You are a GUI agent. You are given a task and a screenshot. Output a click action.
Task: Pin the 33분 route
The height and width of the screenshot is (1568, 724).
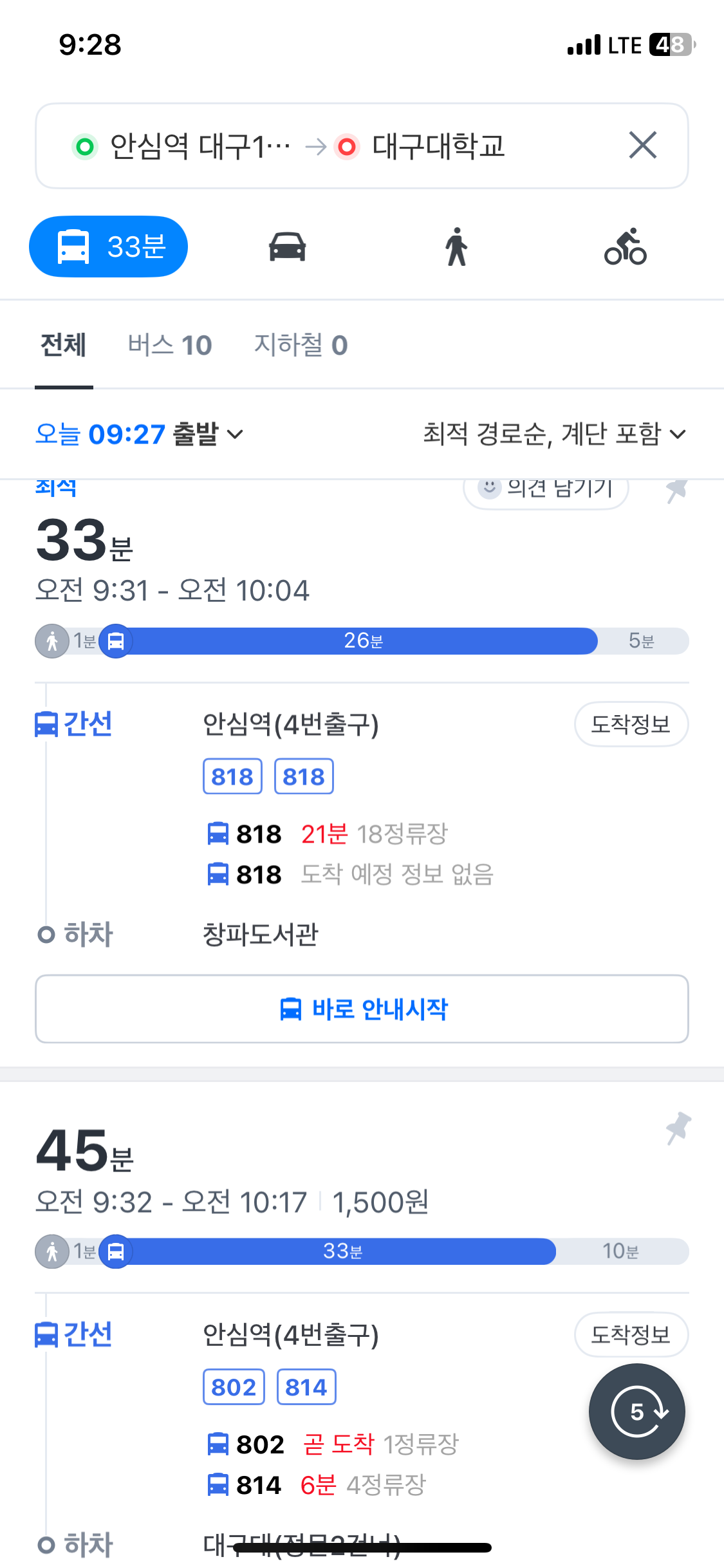(x=676, y=490)
